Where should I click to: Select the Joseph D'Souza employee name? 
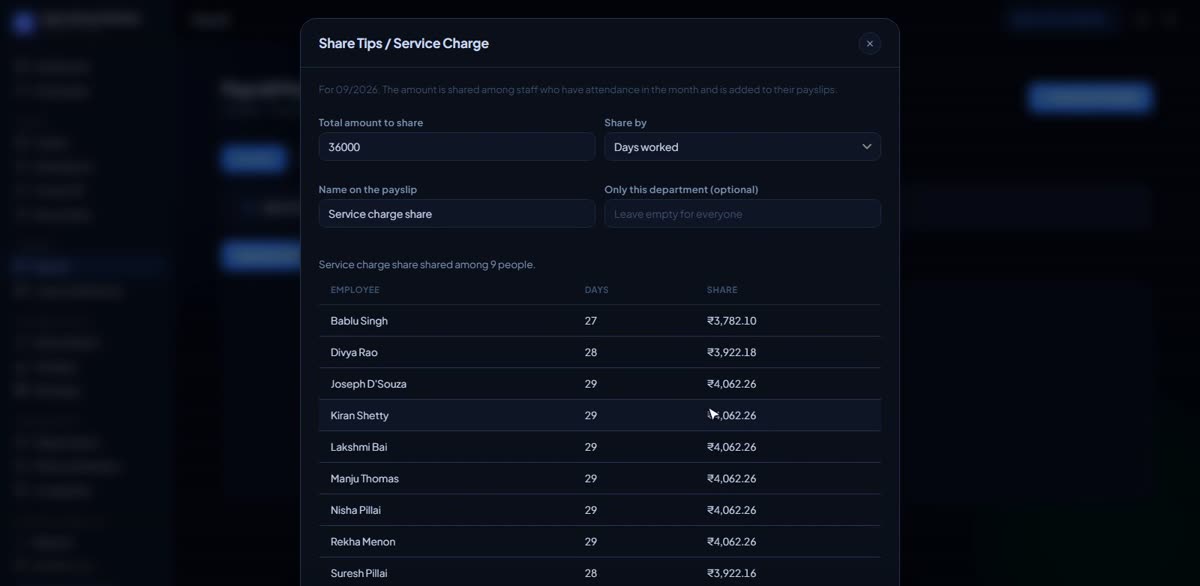368,384
